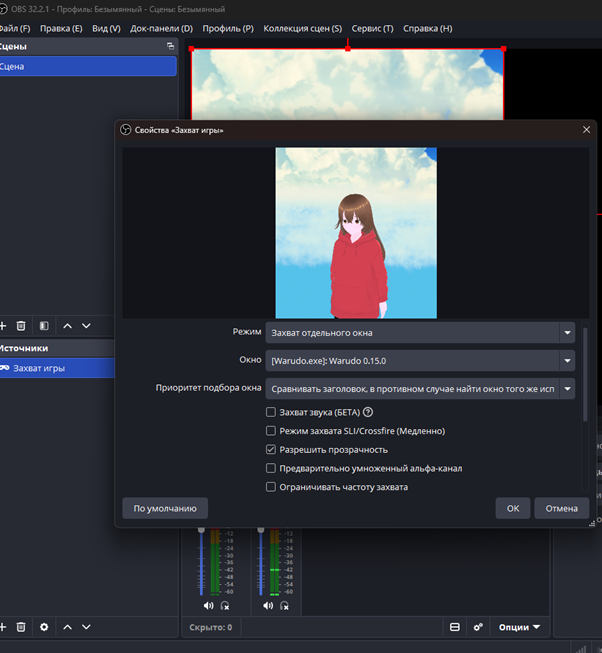Mute the right mixer channel speaker icon

(268, 606)
